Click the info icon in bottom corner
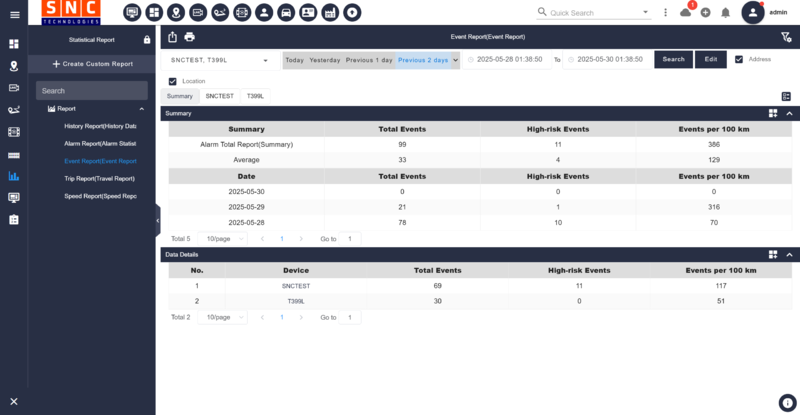 click(x=787, y=403)
